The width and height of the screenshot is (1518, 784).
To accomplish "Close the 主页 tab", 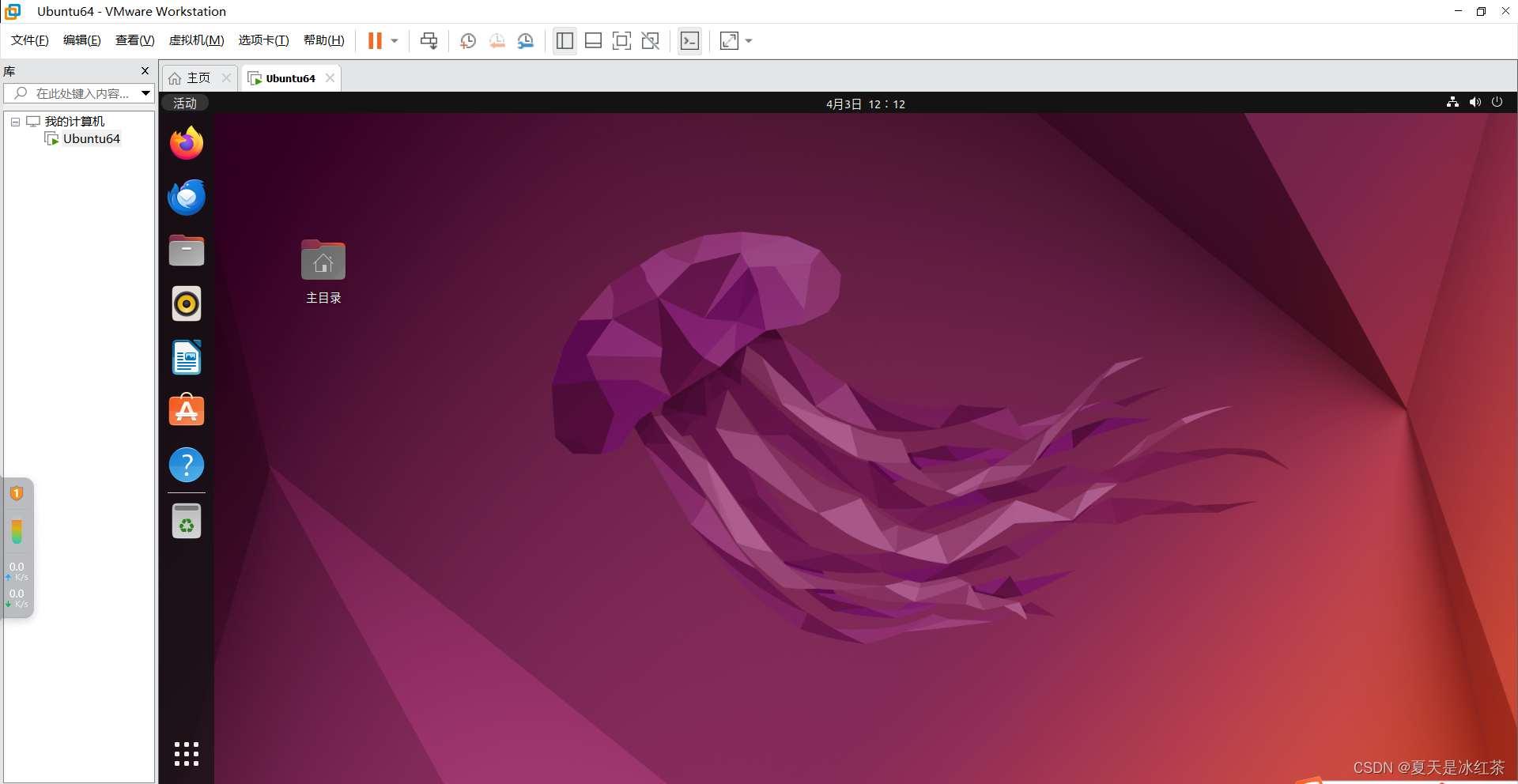I will [x=226, y=78].
